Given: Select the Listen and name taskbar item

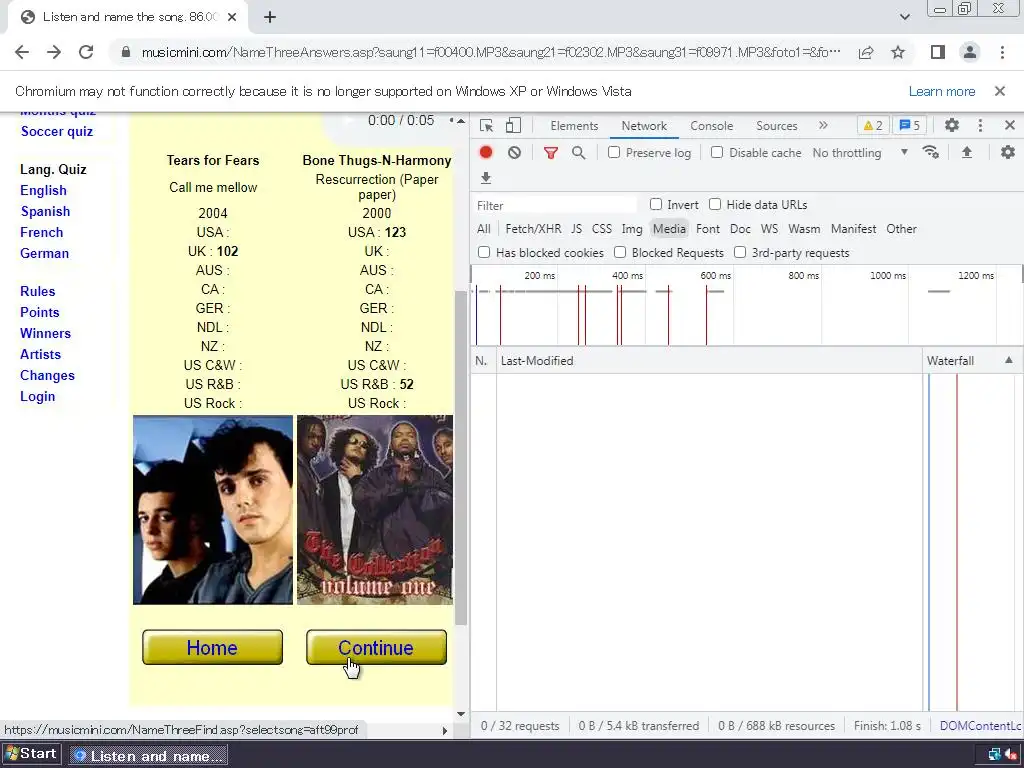Looking at the screenshot, I should 148,756.
